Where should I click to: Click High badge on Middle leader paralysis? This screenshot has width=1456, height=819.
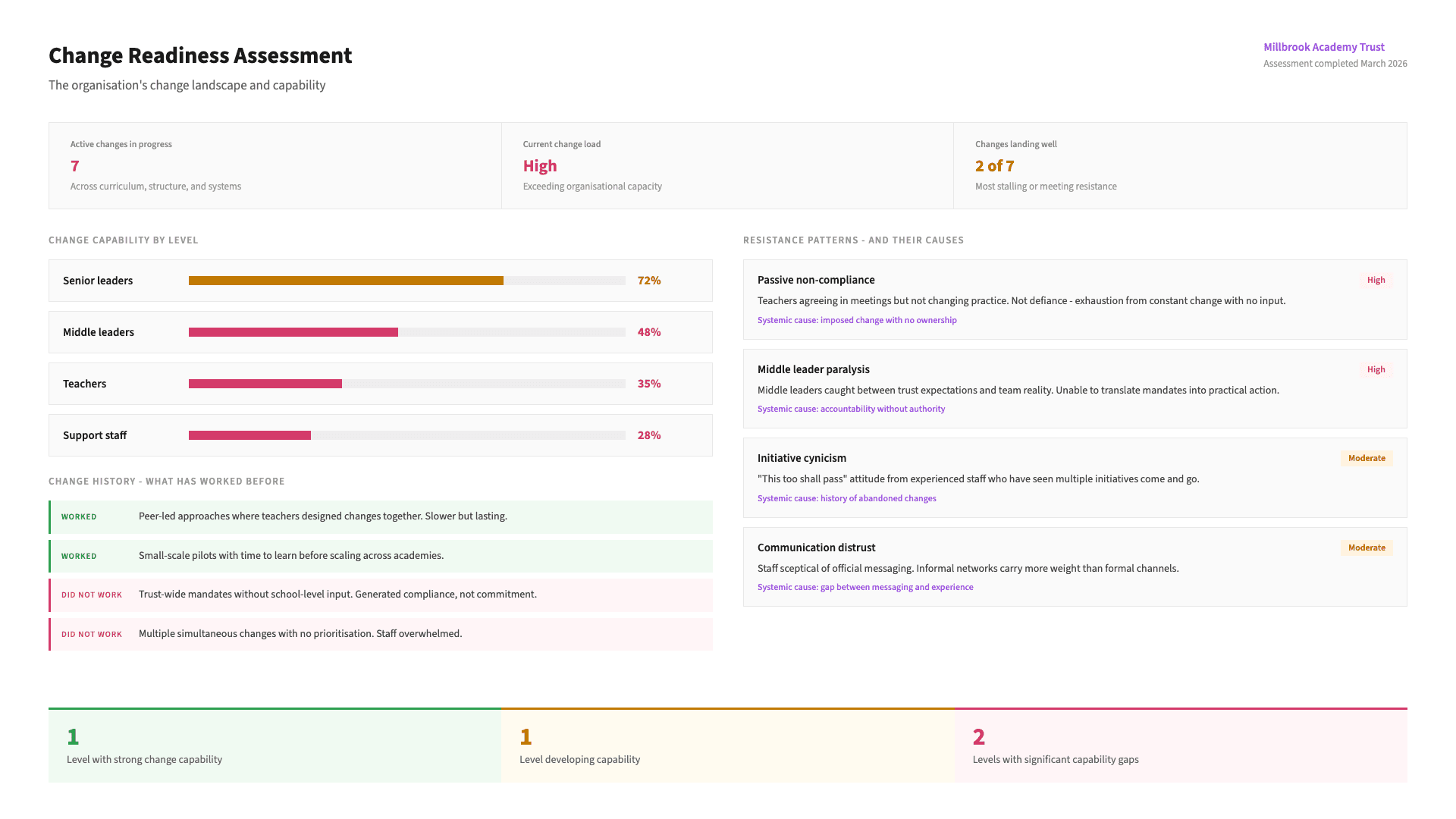pyautogui.click(x=1376, y=369)
